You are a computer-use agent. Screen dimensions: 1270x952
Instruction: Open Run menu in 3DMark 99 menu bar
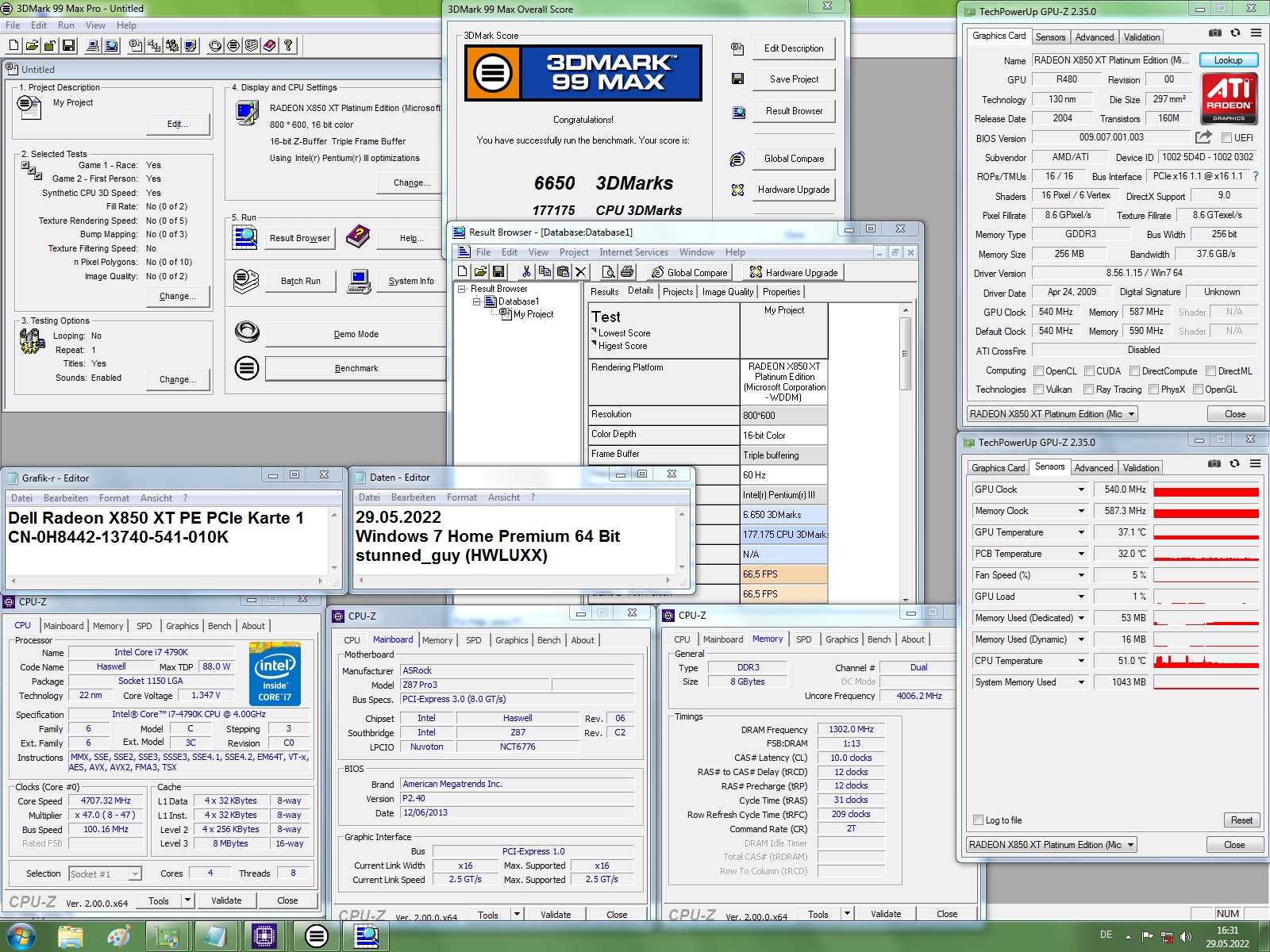66,25
